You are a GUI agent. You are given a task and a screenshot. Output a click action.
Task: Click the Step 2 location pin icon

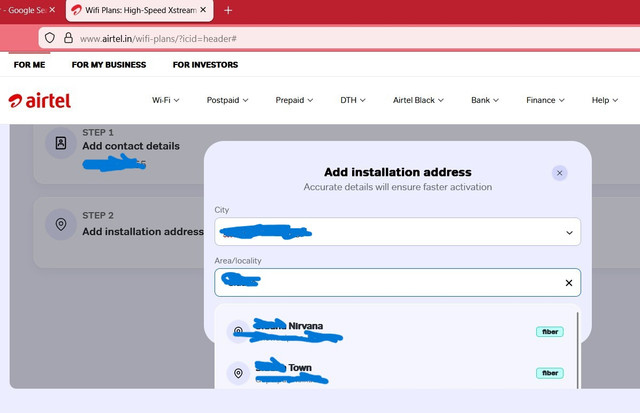(61, 224)
